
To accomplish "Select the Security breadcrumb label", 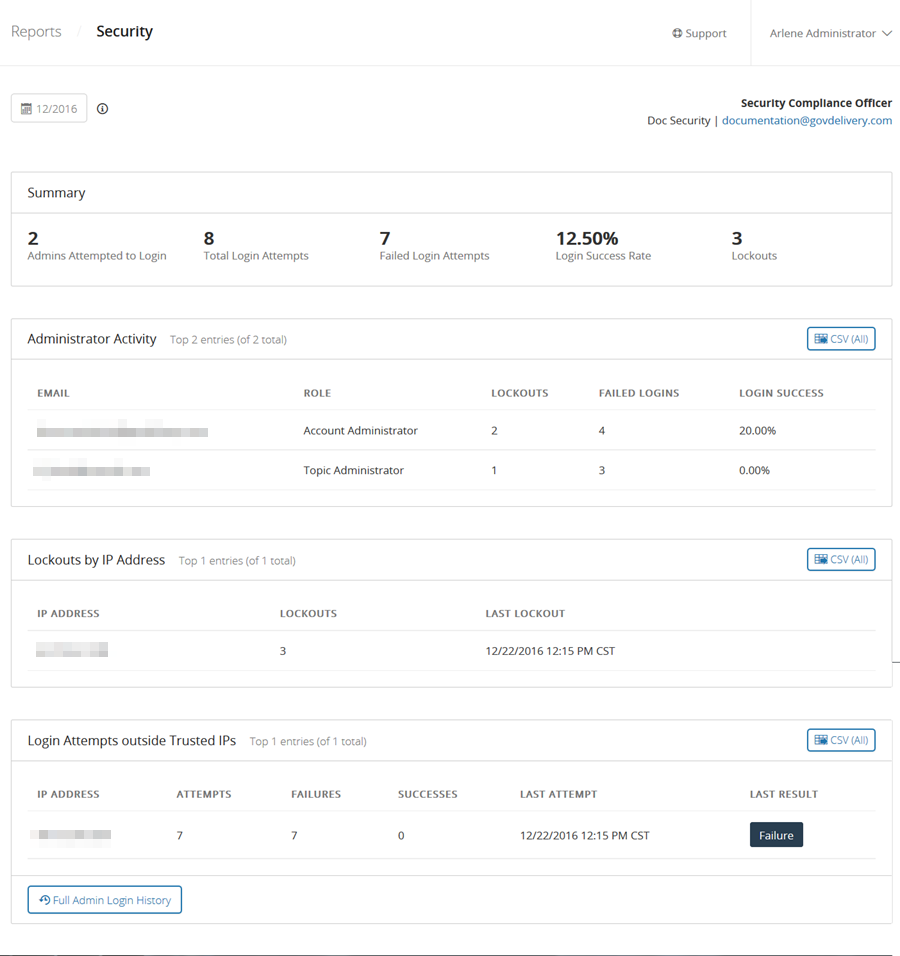I will pyautogui.click(x=124, y=31).
